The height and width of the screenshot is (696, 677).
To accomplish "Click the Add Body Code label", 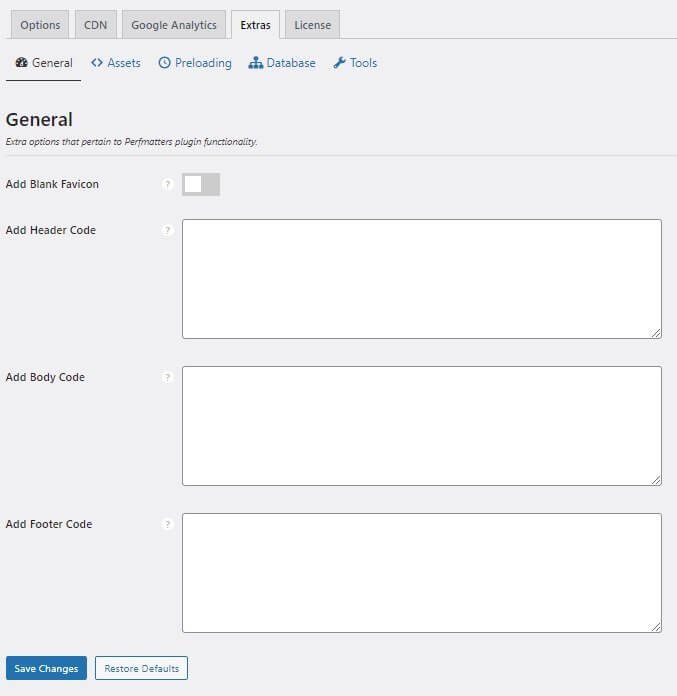I will point(45,377).
